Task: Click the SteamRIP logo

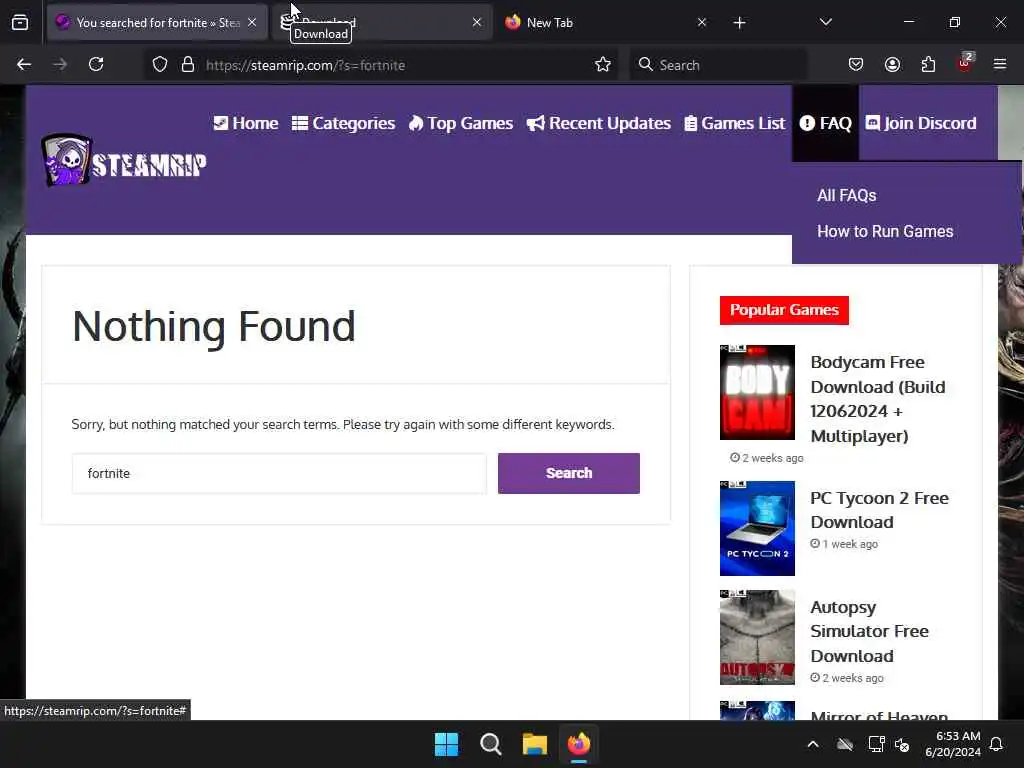Action: tap(123, 161)
